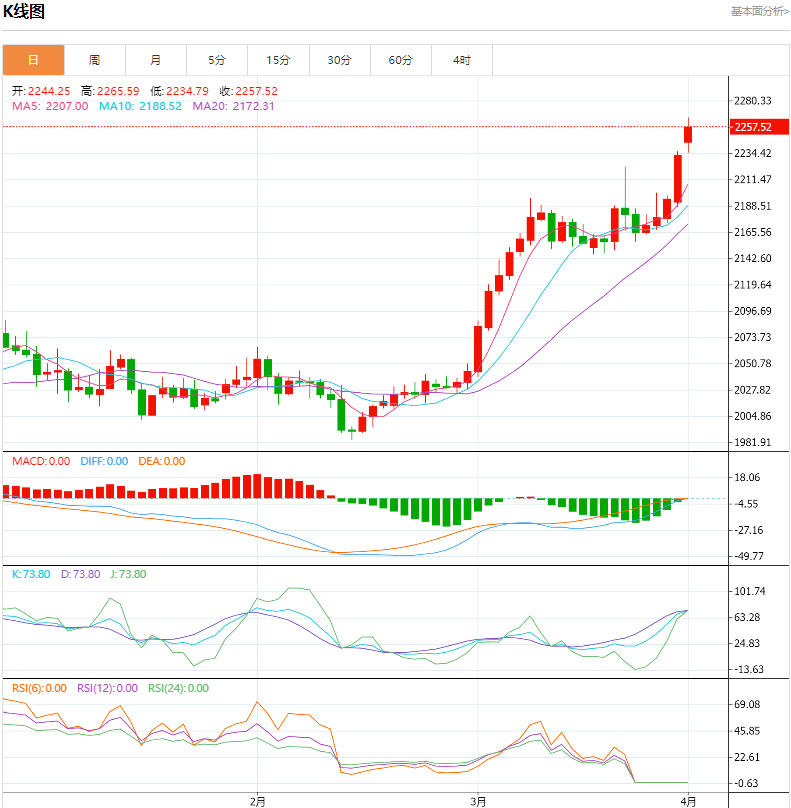Select the 30分 interval tab
Image resolution: width=791 pixels, height=808 pixels.
340,60
